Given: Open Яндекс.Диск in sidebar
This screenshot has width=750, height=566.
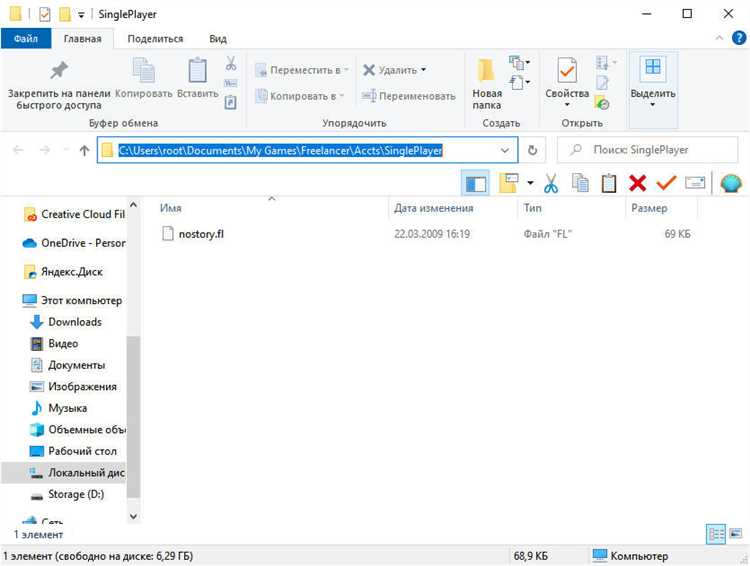Looking at the screenshot, I should point(63,272).
